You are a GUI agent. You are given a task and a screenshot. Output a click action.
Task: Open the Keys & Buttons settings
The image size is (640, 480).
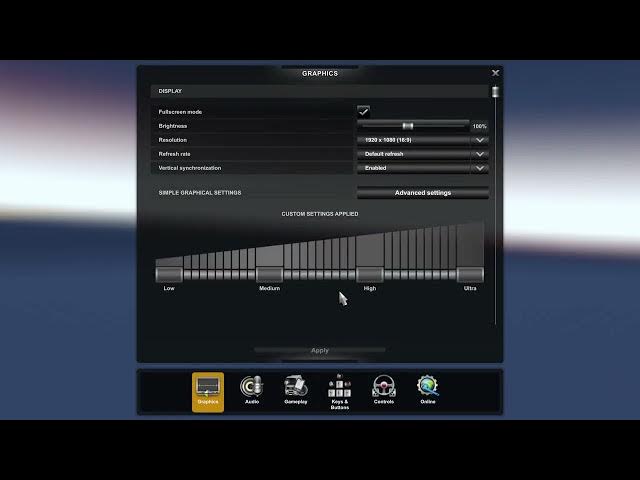(340, 392)
